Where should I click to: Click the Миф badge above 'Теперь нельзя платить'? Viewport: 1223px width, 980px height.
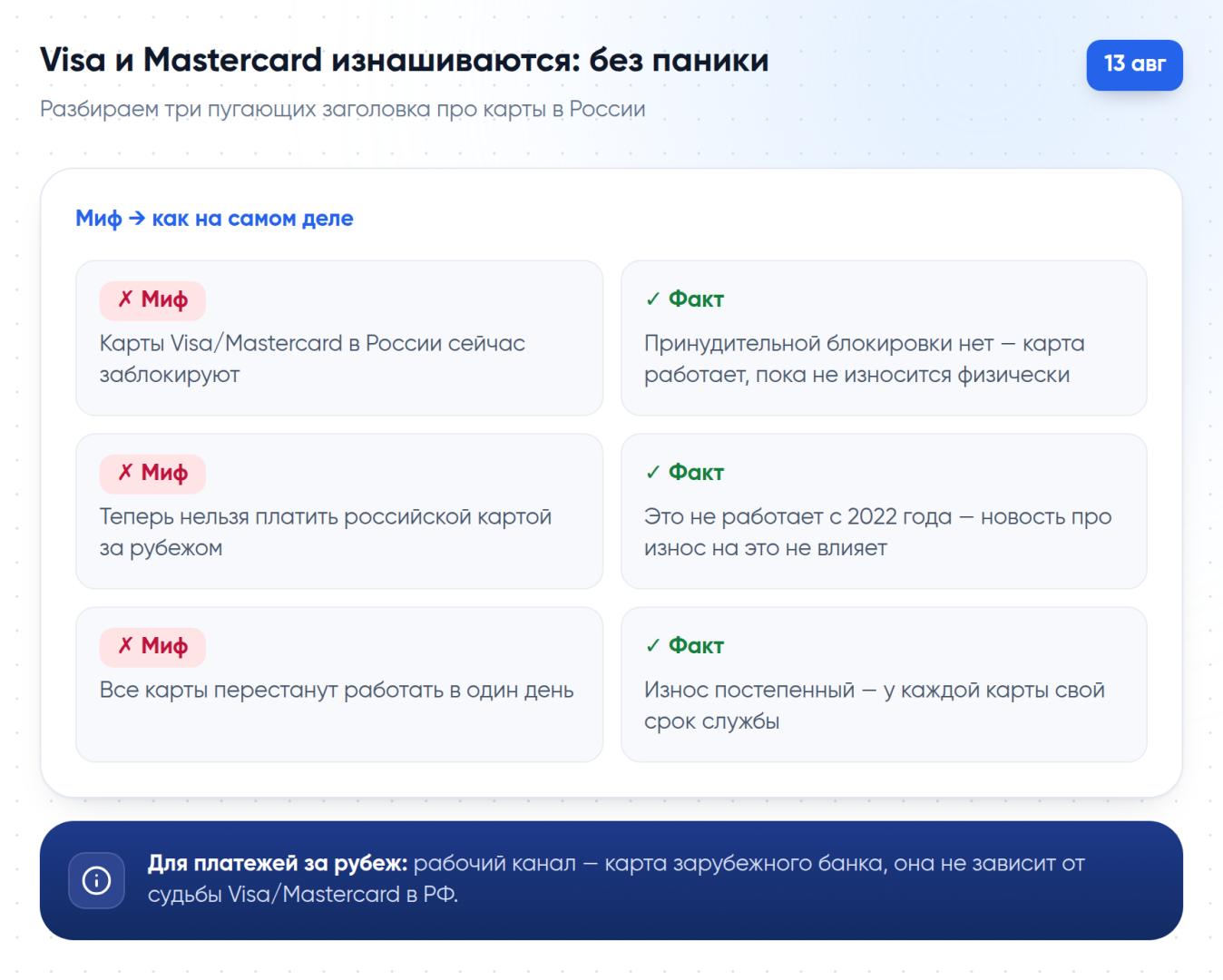(152, 474)
